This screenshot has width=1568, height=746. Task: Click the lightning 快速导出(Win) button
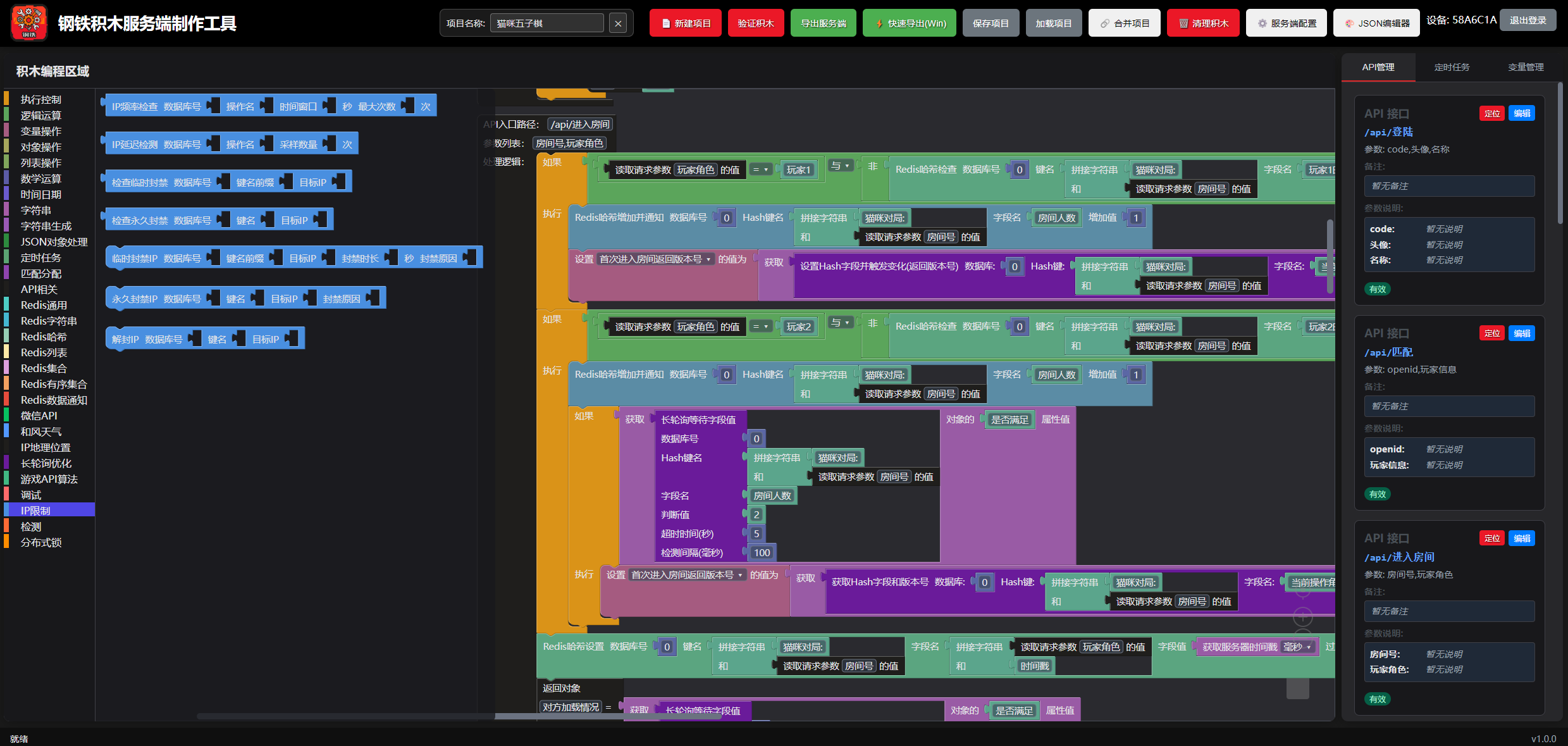pyautogui.click(x=909, y=23)
